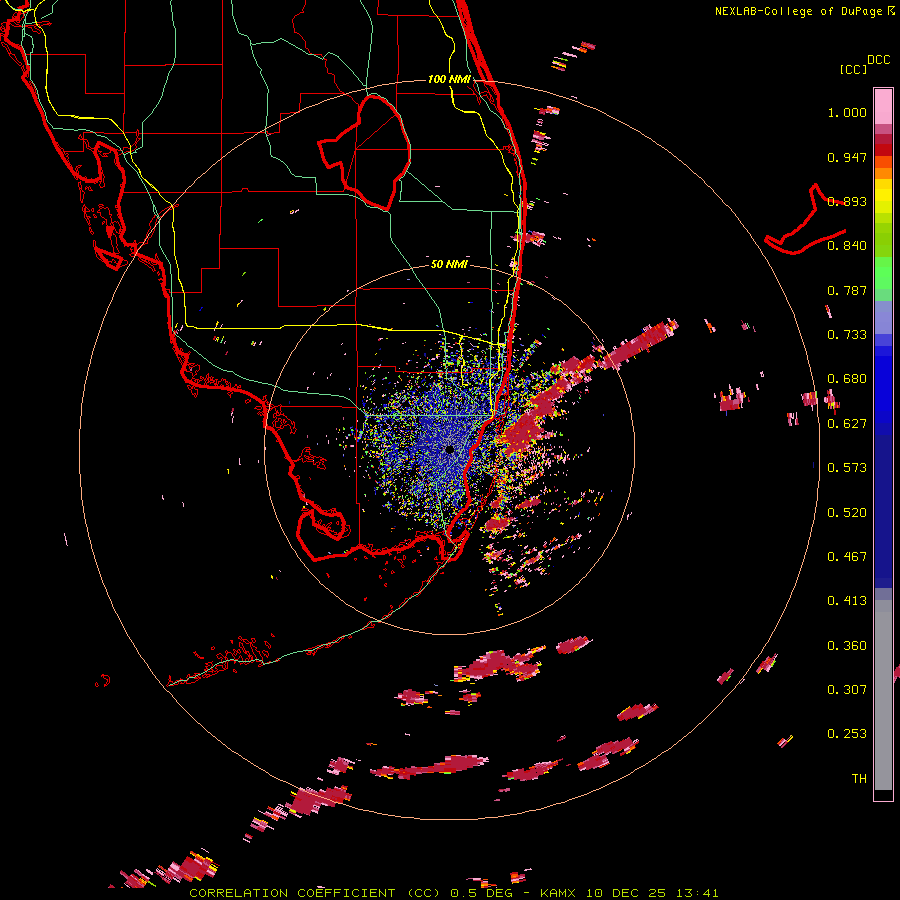Select the 0.520 scale value

point(847,513)
